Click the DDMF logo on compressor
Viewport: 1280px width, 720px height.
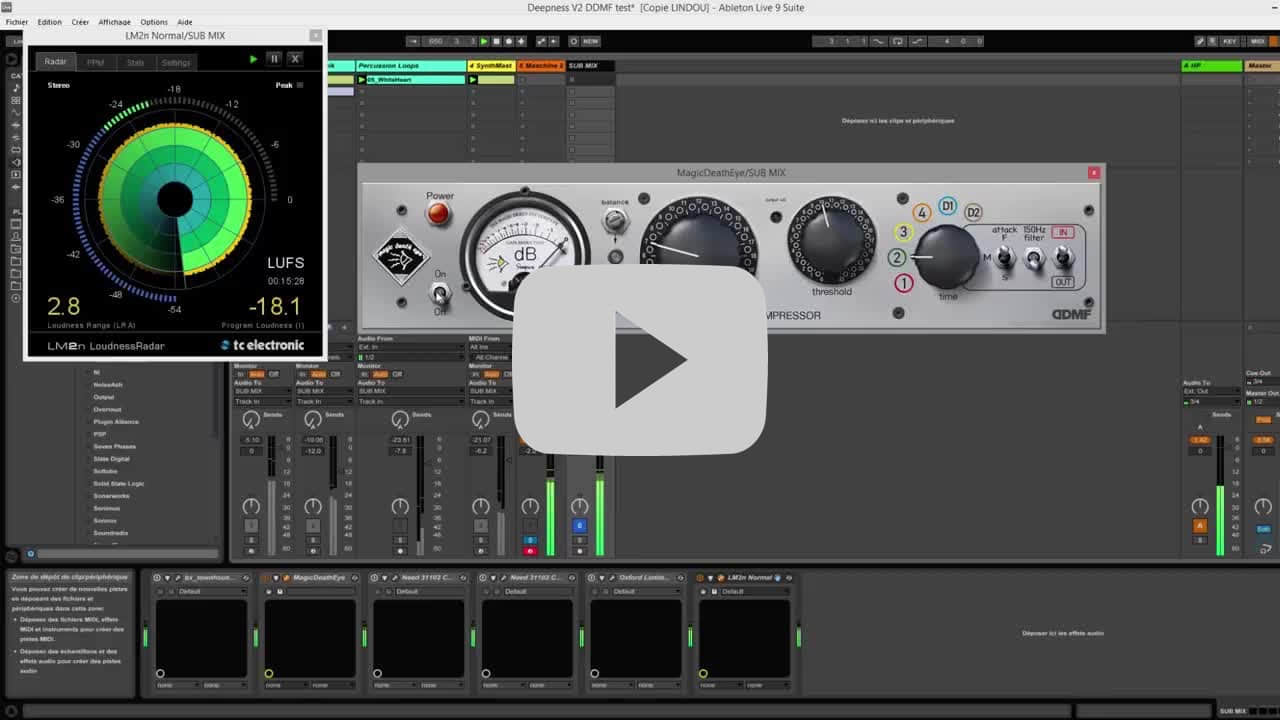pos(1071,315)
